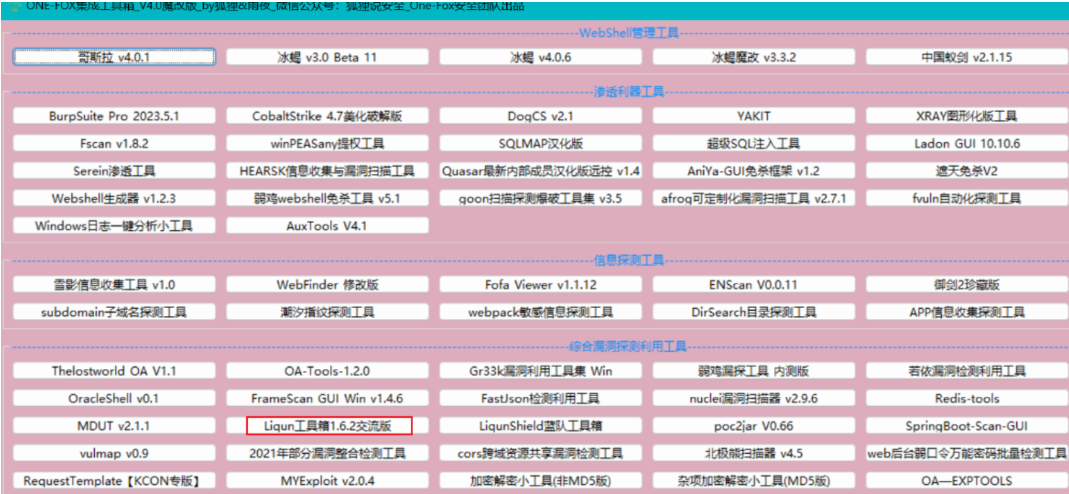Open DirSearch目录探测工具
1069x494 pixels.
click(754, 312)
